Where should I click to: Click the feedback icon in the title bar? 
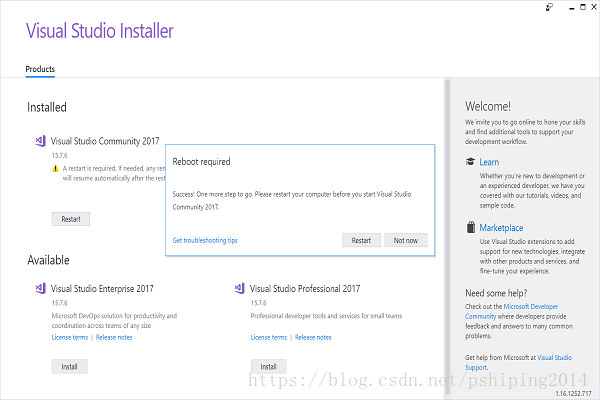pos(549,7)
